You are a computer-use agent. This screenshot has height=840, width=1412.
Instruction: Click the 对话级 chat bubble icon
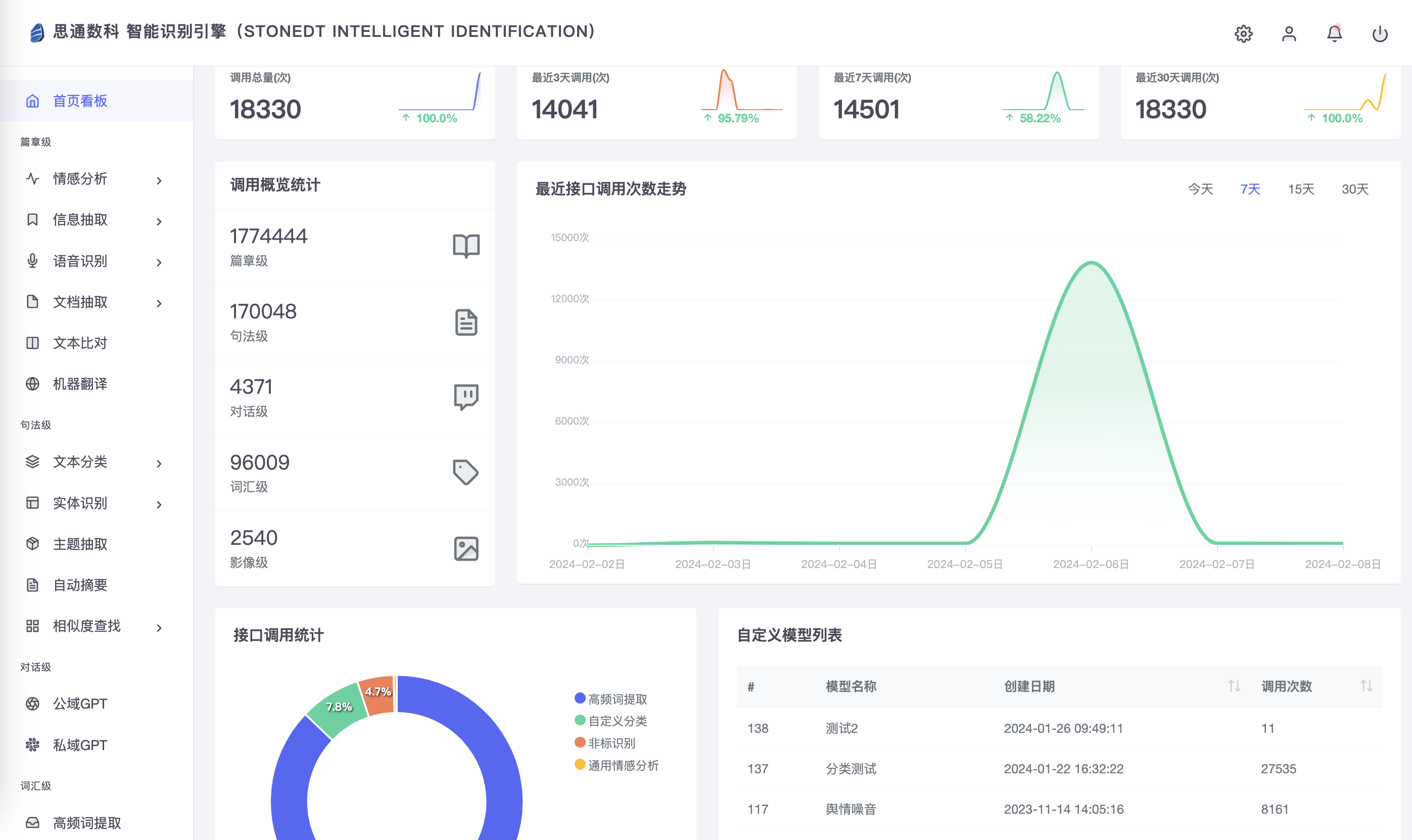click(x=466, y=397)
